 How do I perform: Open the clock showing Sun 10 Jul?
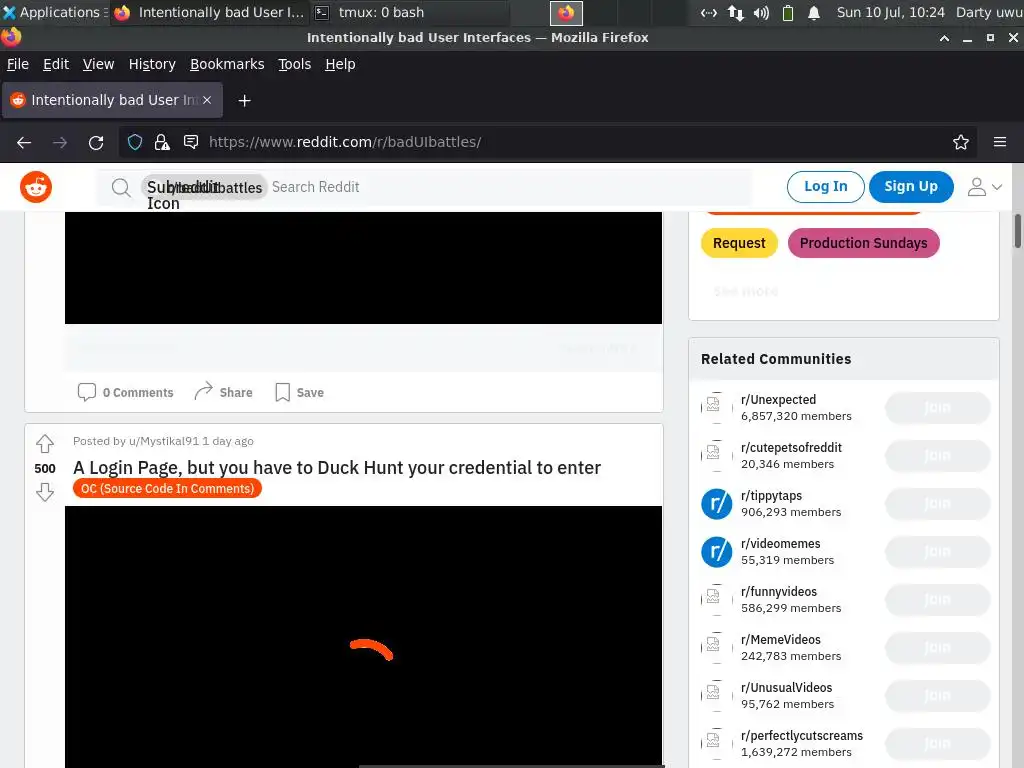890,12
